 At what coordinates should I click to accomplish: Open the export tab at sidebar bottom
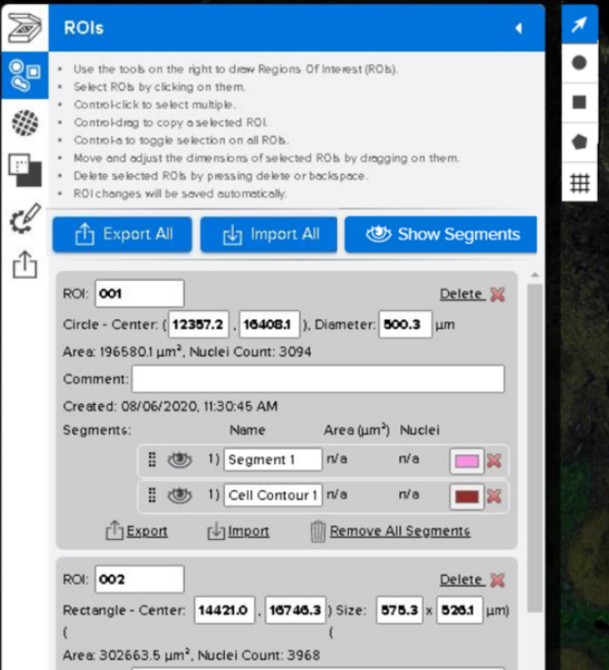tap(24, 265)
